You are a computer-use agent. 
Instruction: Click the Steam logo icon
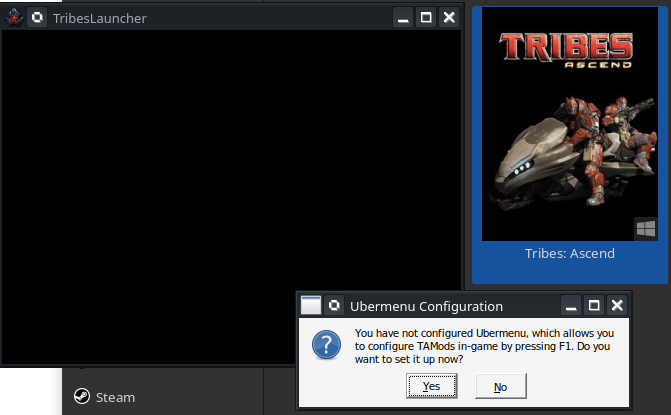pyautogui.click(x=82, y=396)
